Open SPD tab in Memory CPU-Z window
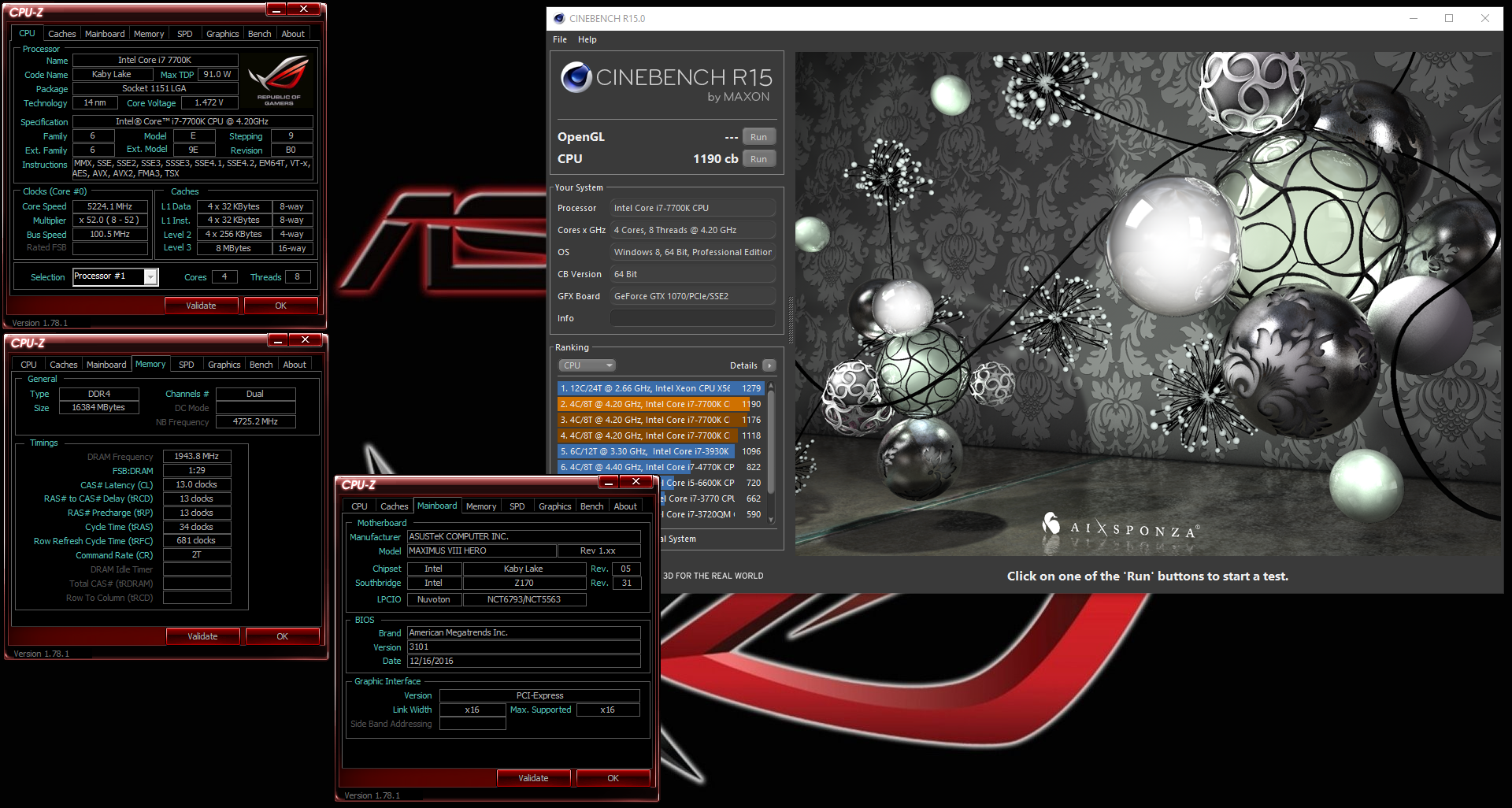1512x808 pixels. pyautogui.click(x=187, y=365)
